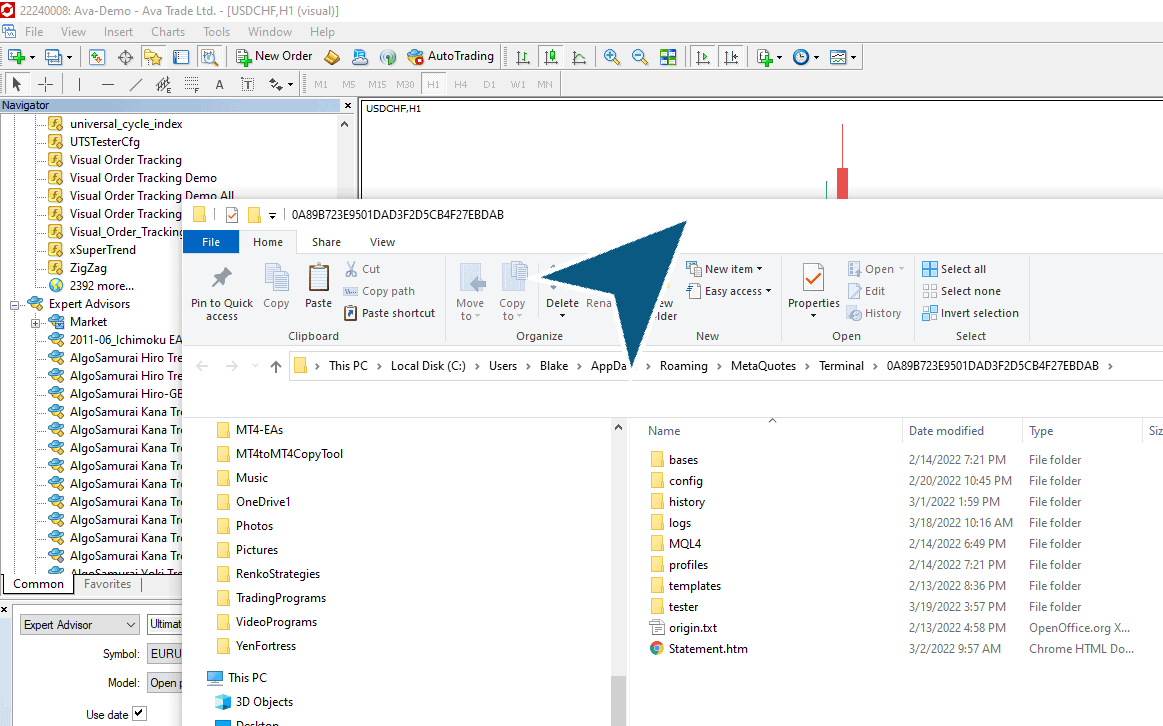Open the Charts menu
Viewport: 1163px width, 726px height.
168,32
